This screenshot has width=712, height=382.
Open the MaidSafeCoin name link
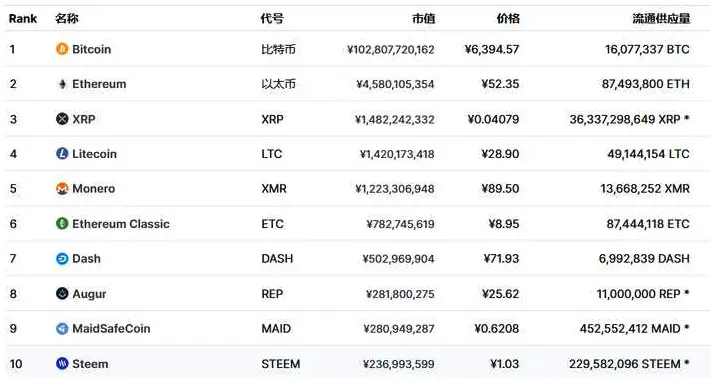tap(111, 328)
